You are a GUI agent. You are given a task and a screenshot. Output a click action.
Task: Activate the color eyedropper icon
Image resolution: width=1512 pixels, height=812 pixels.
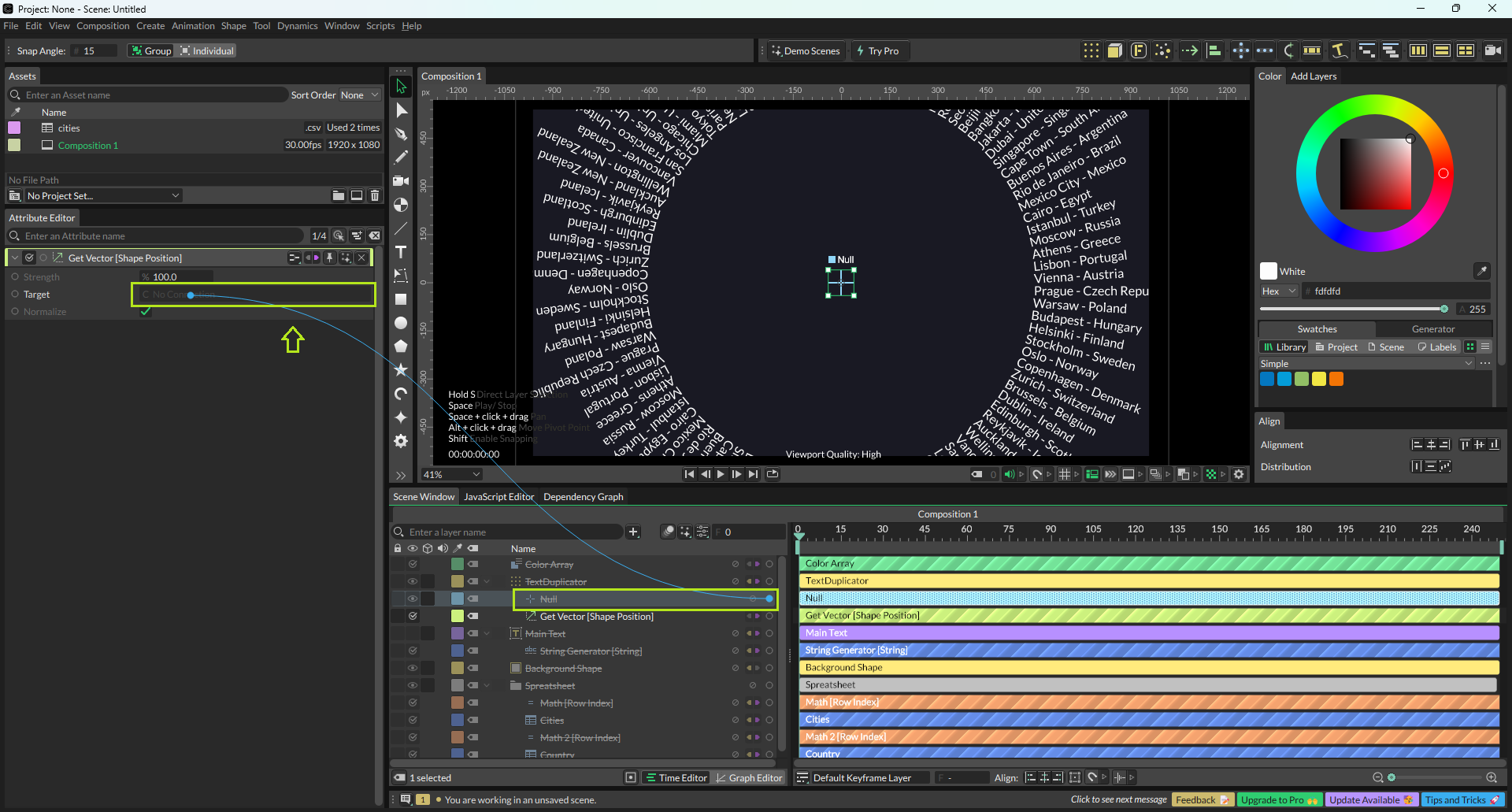pyautogui.click(x=1481, y=271)
